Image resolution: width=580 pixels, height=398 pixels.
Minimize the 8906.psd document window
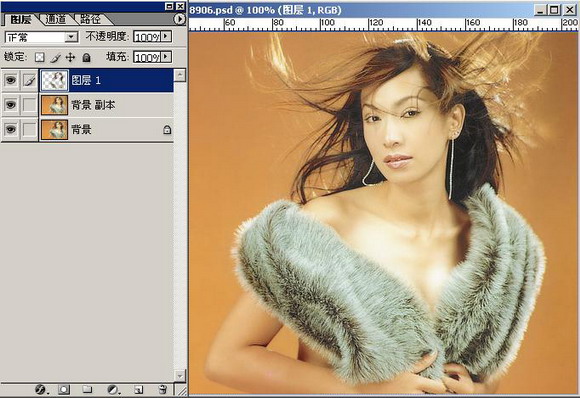coord(540,10)
